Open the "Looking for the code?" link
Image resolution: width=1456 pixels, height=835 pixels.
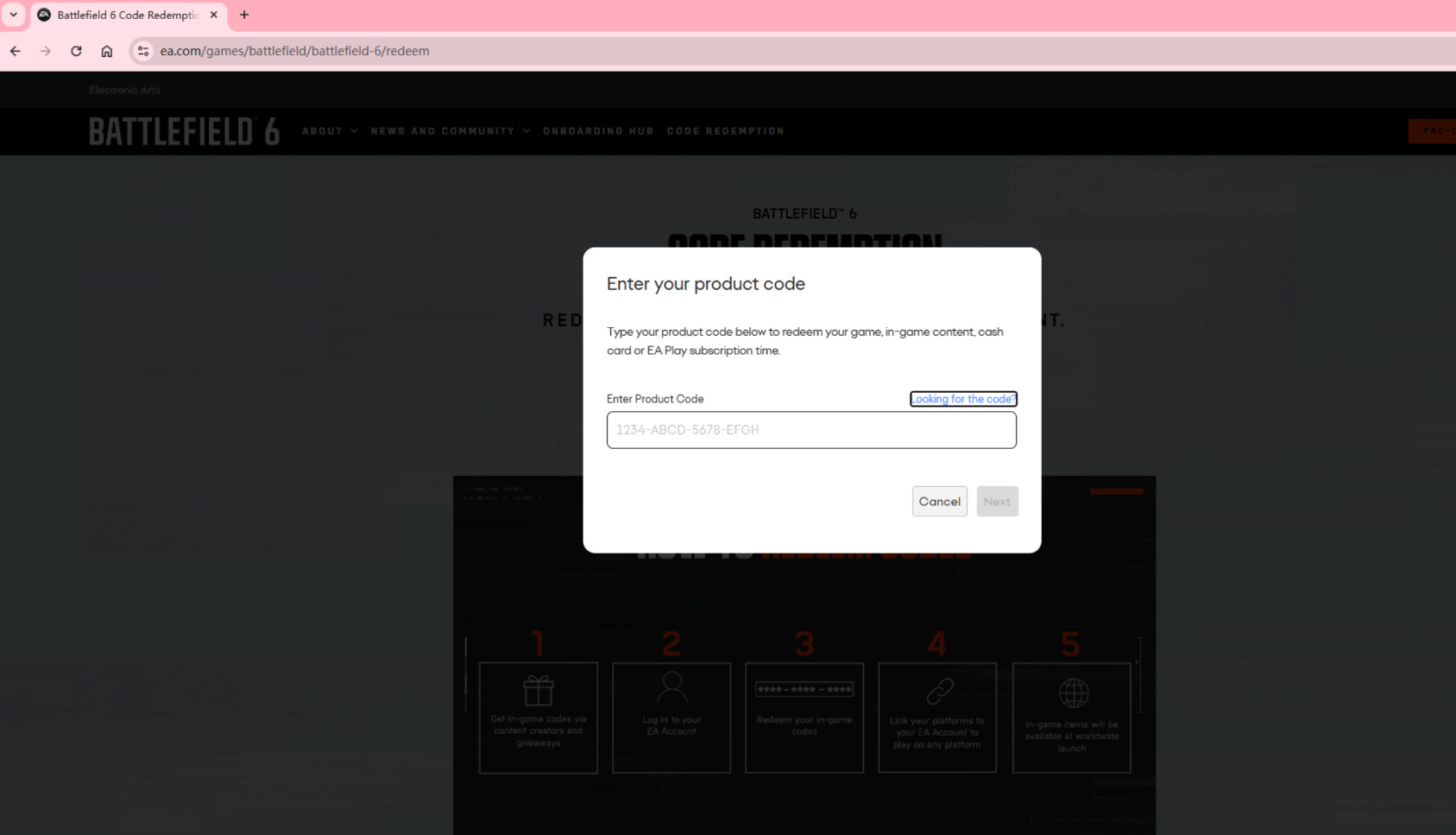(x=963, y=399)
